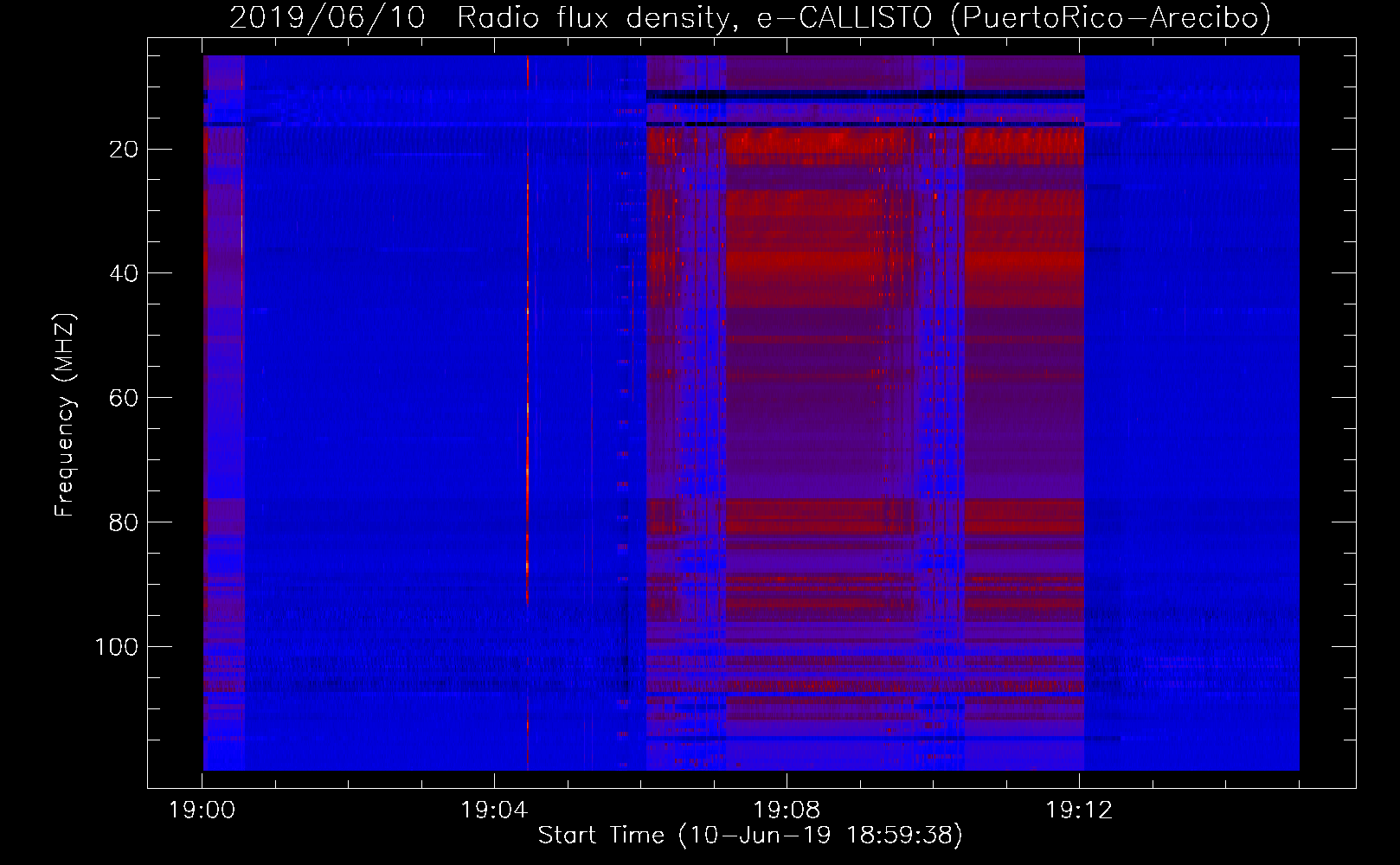This screenshot has height=865, width=1400.
Task: Click the 19:04 time tick label
Action: [494, 811]
